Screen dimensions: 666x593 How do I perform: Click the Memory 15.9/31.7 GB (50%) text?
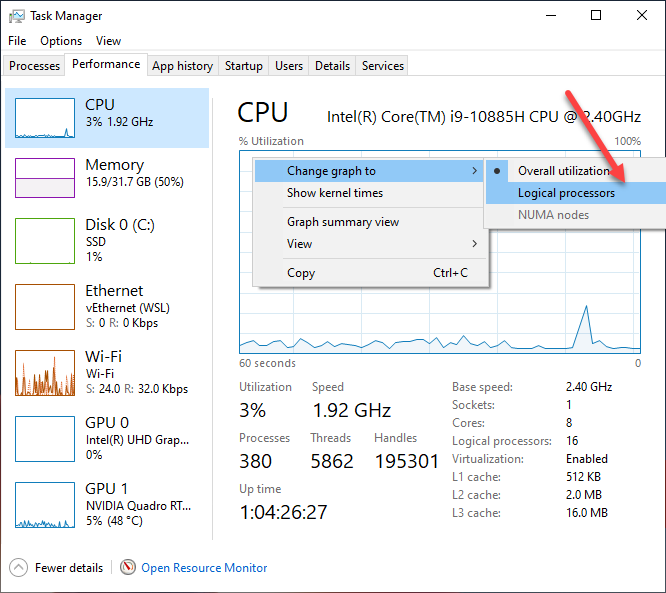click(x=135, y=182)
